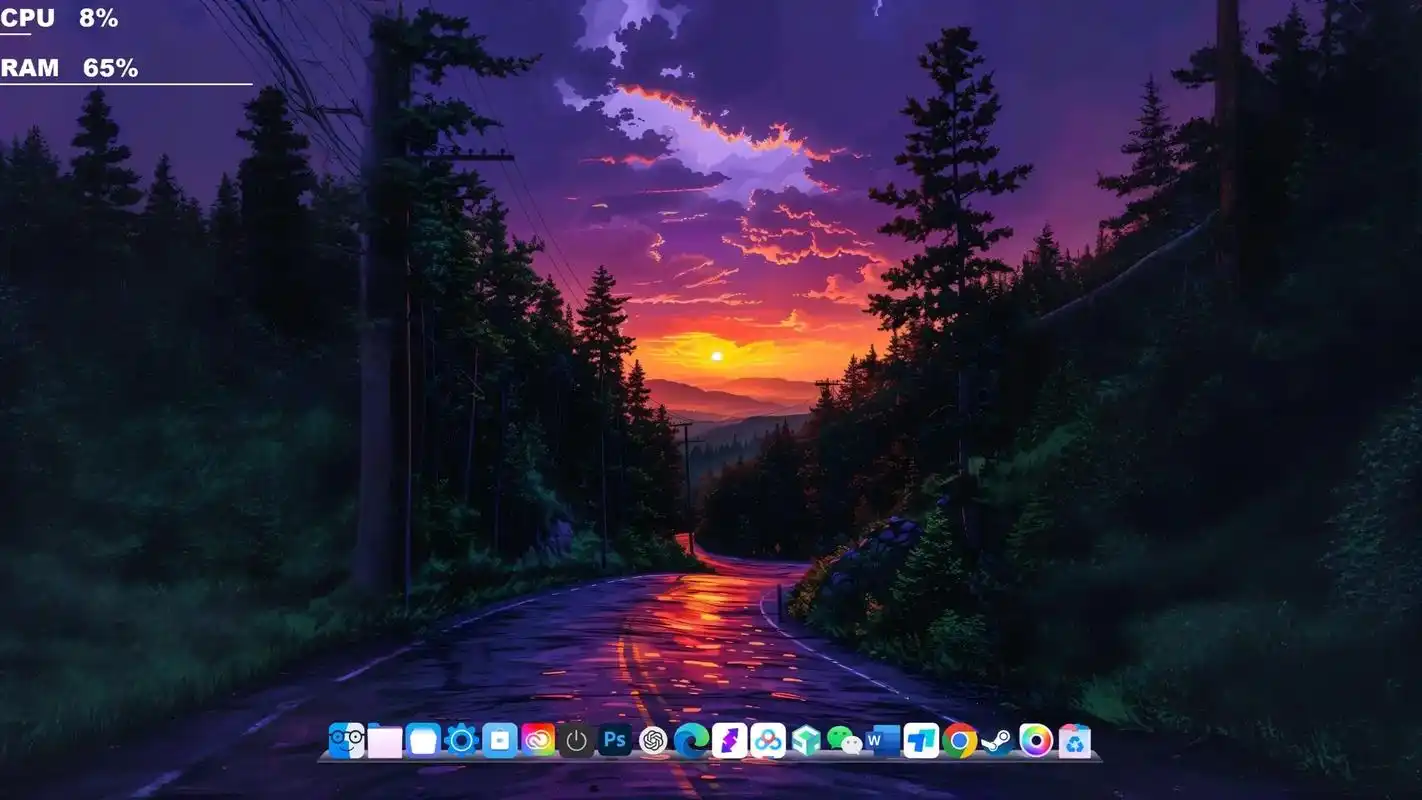1422x800 pixels.
Task: Launch the Thunder download manager
Action: pyautogui.click(x=731, y=740)
